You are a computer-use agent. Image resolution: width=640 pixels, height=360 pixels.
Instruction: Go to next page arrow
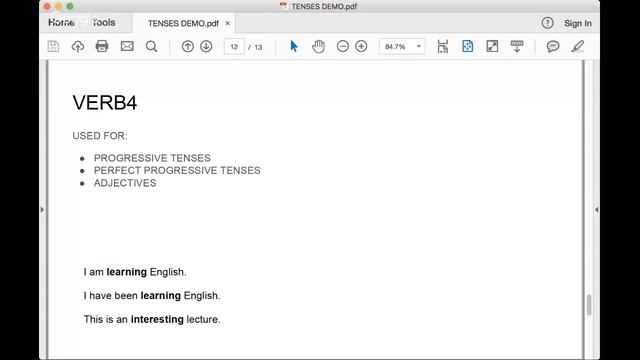click(x=206, y=47)
